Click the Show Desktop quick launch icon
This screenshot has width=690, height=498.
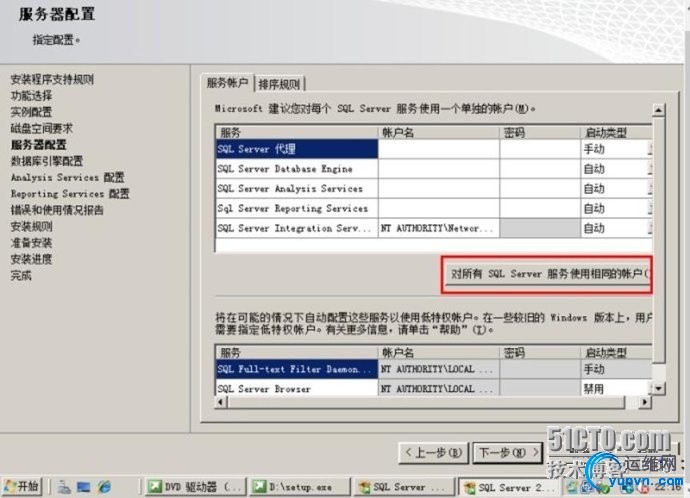pos(84,487)
